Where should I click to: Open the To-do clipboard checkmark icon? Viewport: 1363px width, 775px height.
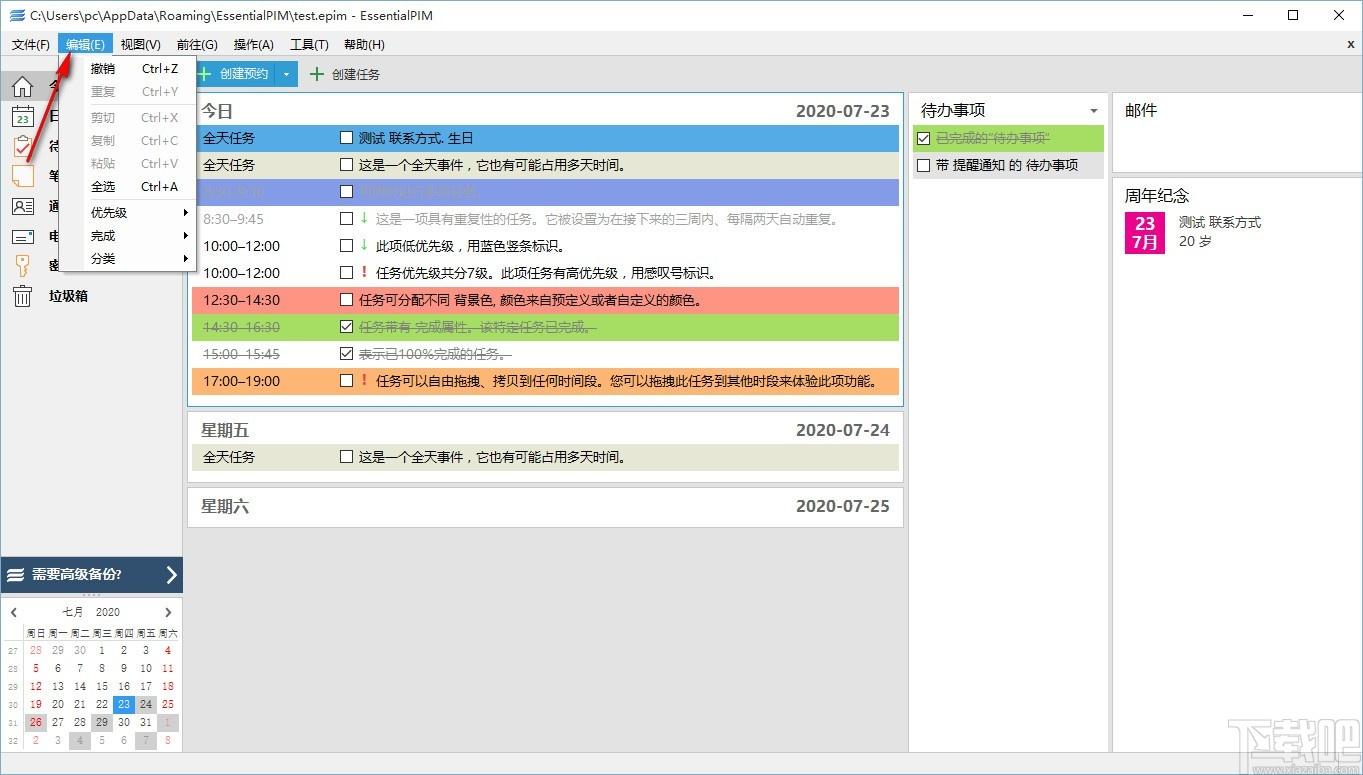(22, 146)
